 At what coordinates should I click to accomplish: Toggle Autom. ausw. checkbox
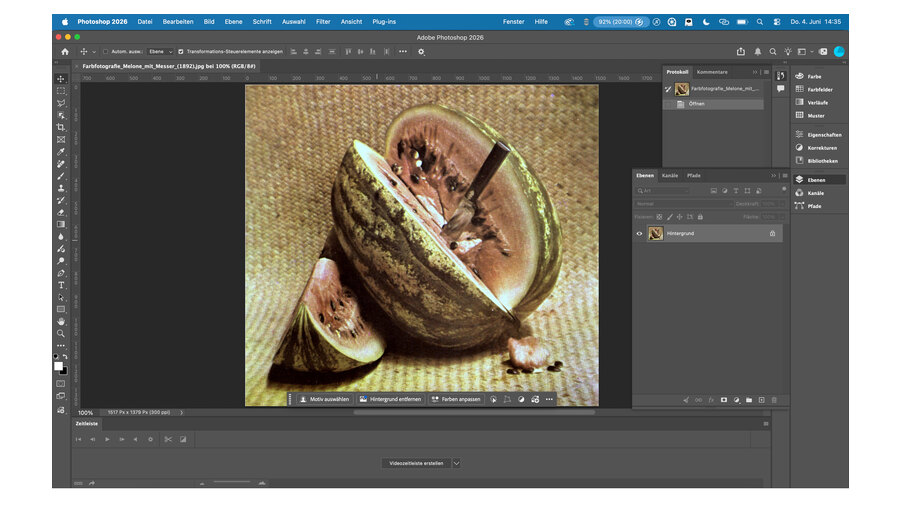point(106,52)
